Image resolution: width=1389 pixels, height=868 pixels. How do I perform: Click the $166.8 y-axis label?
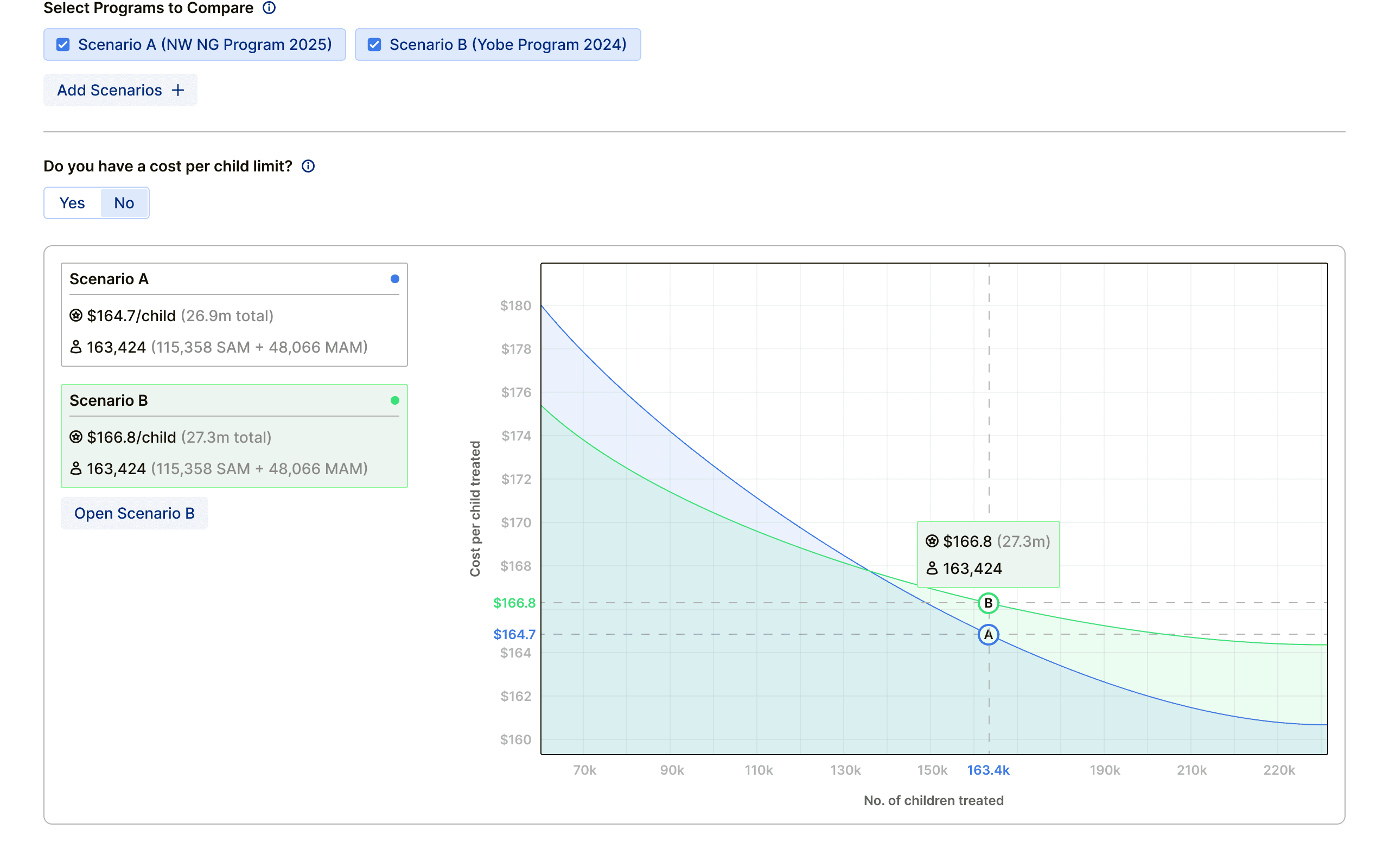pos(514,603)
